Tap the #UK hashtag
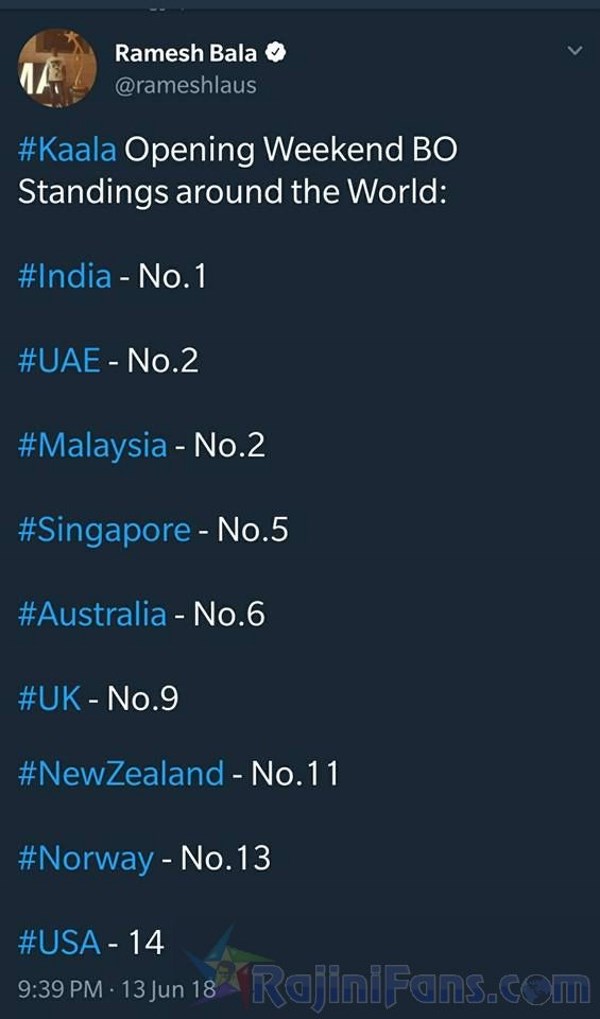Viewport: 600px width, 1019px height. pos(49,698)
